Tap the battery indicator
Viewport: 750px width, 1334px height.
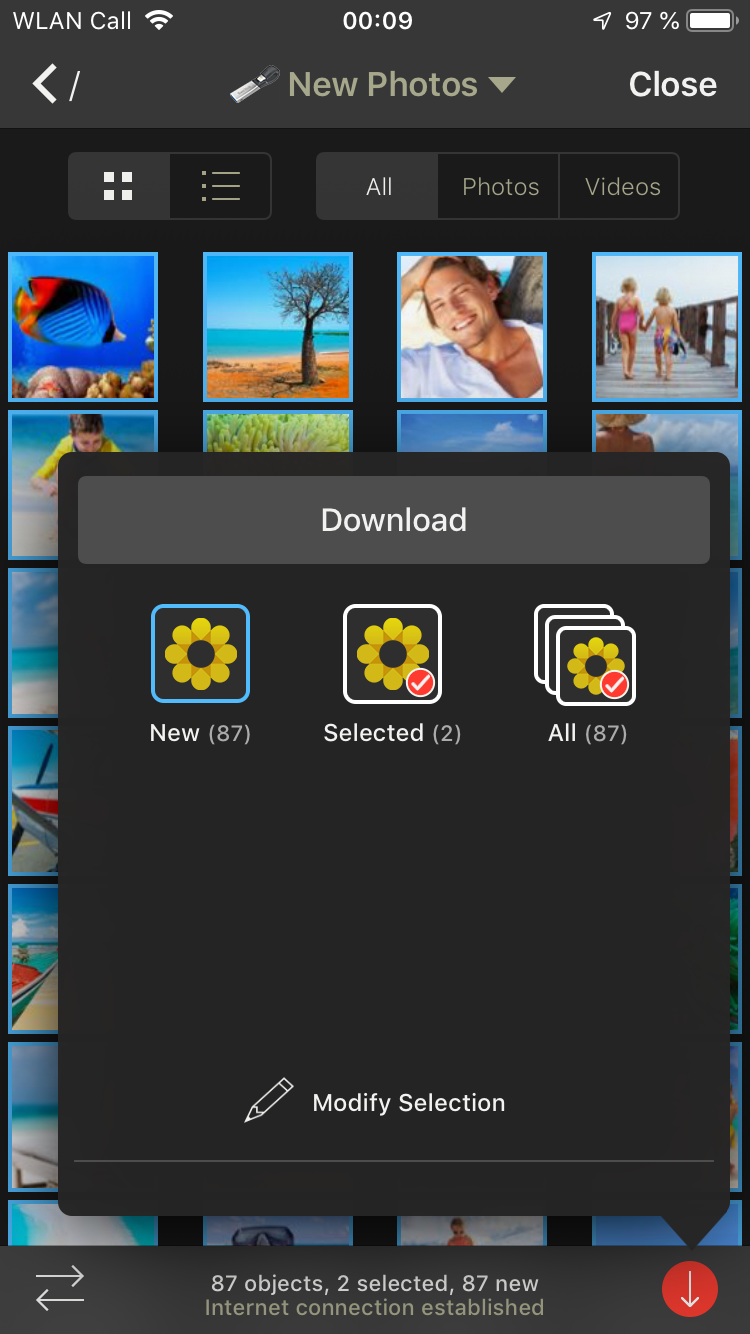click(713, 20)
